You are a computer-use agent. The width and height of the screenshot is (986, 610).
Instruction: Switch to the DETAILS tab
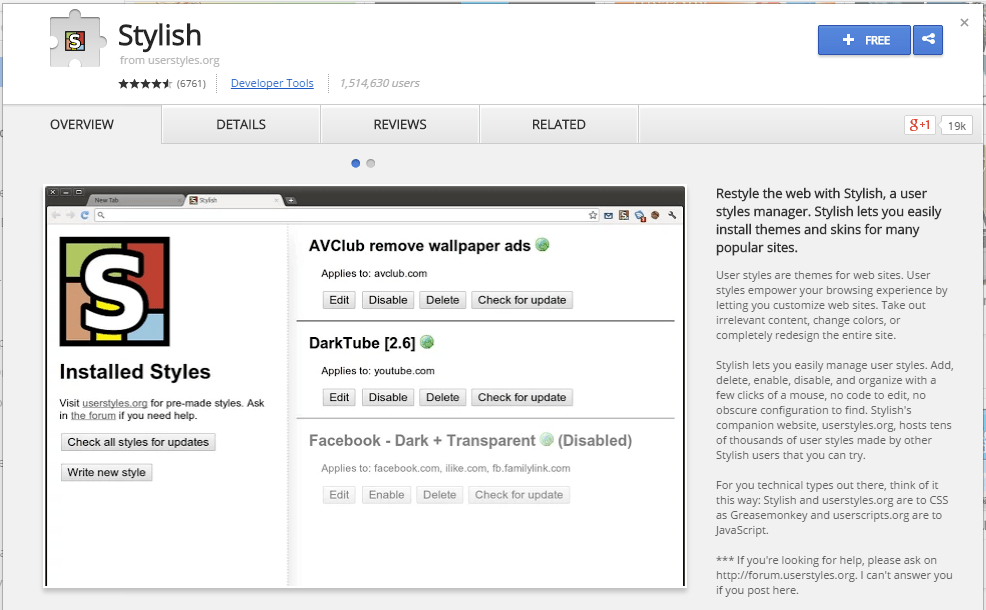(240, 124)
